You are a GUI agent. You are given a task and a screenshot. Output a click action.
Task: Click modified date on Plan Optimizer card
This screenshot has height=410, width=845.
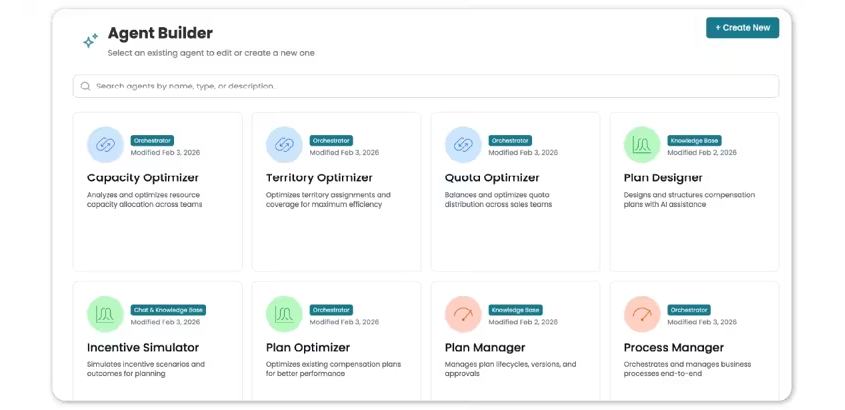344,322
